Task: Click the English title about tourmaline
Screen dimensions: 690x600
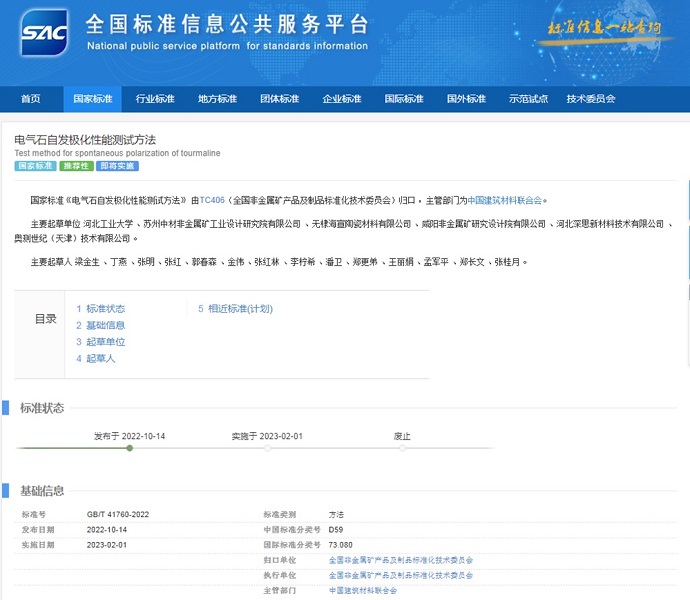Action: point(117,153)
